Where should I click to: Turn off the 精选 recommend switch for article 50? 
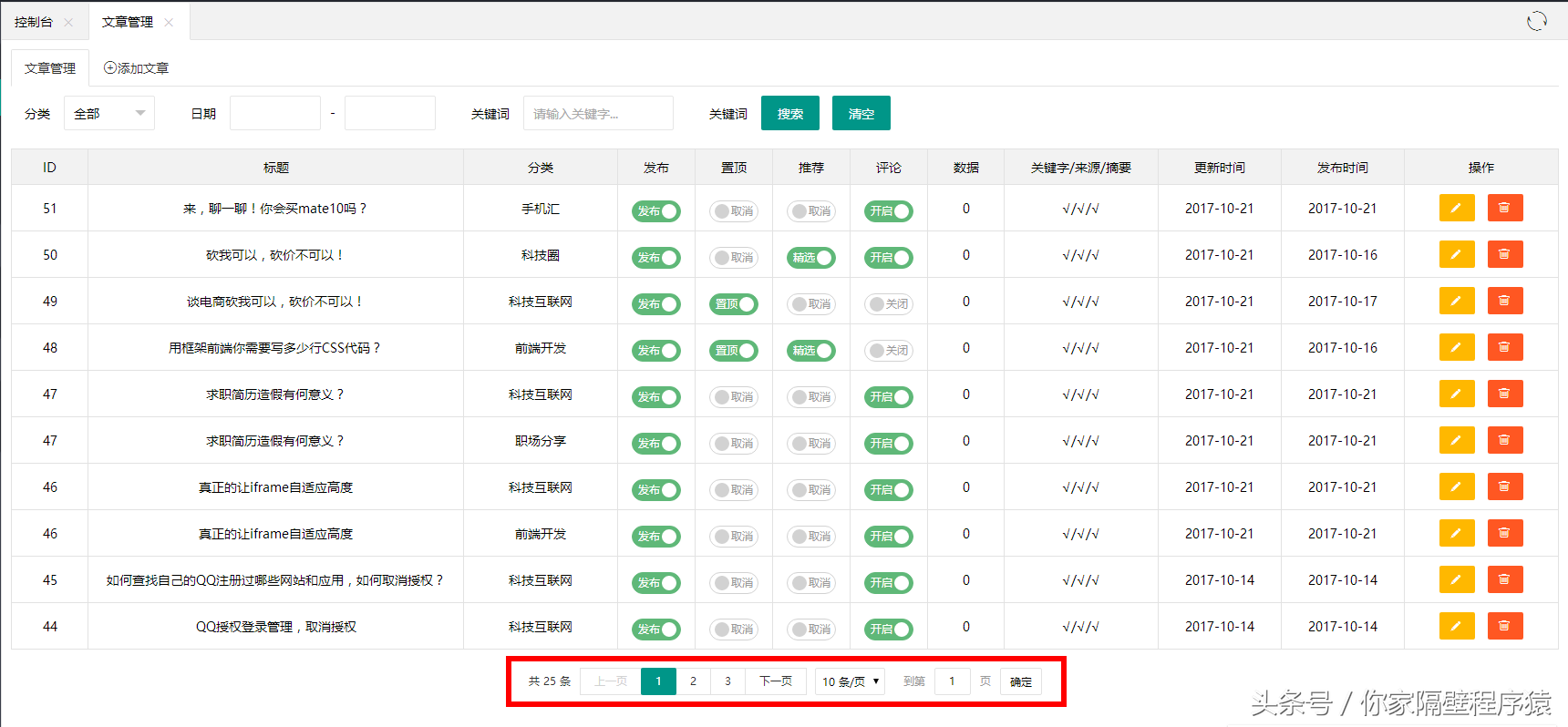(x=811, y=258)
